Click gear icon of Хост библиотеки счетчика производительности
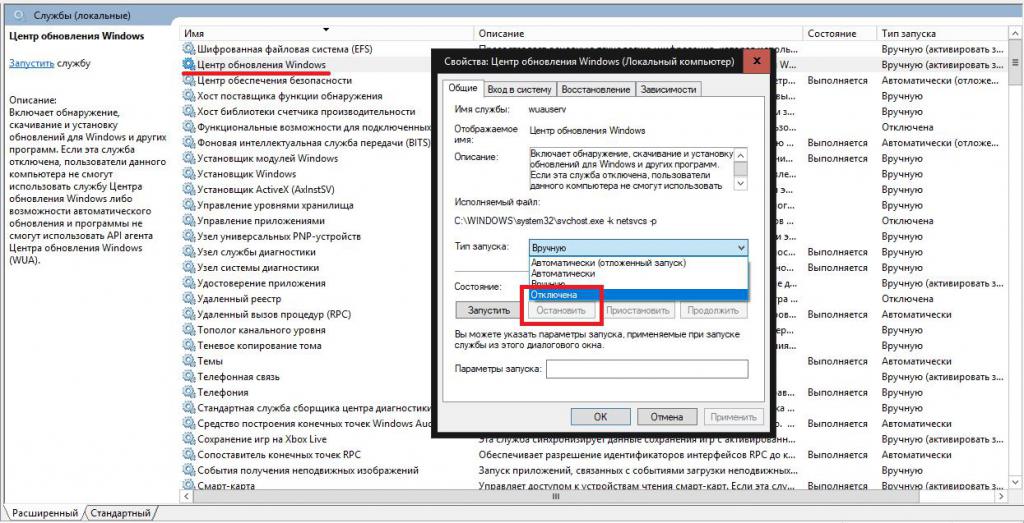The width and height of the screenshot is (1024, 523). [x=189, y=112]
